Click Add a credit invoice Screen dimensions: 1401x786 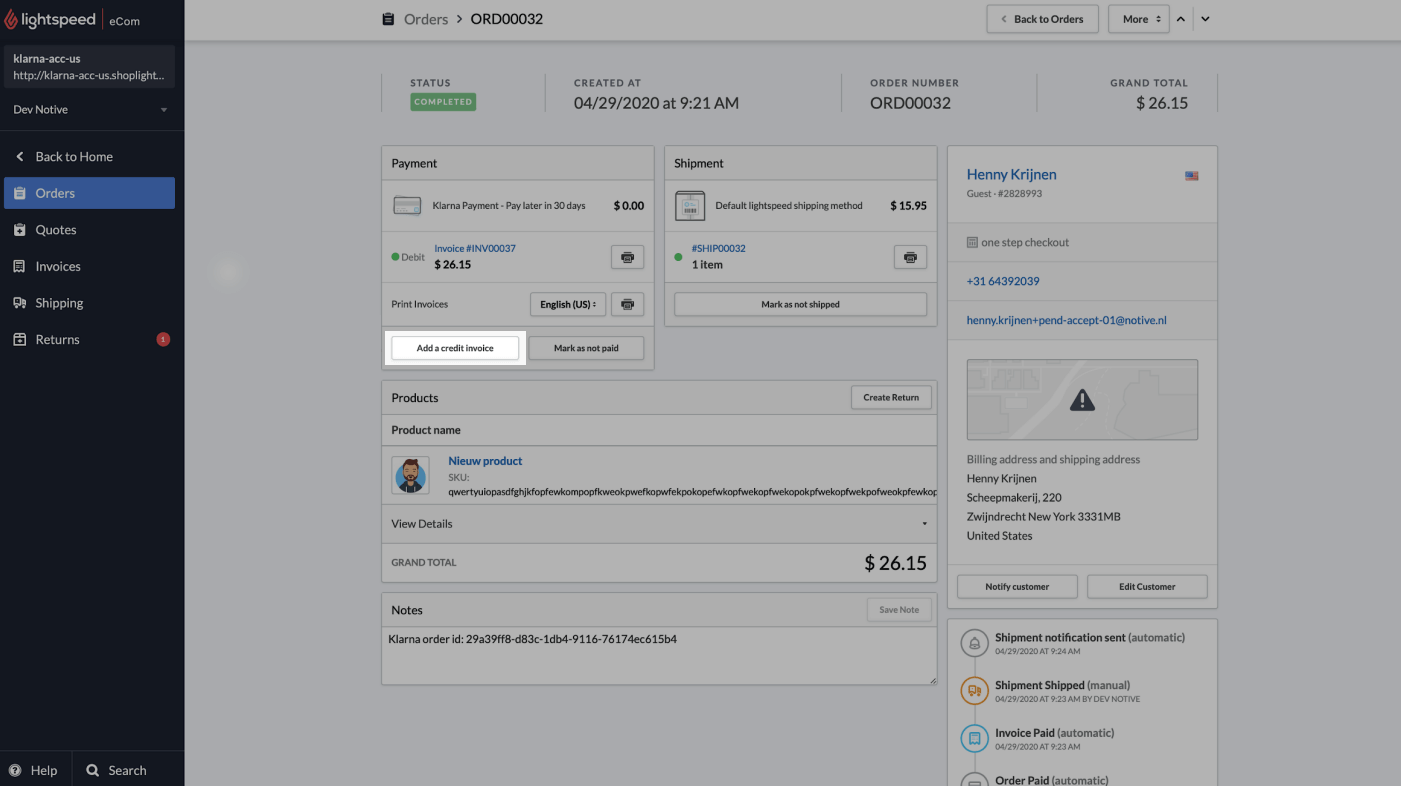455,347
